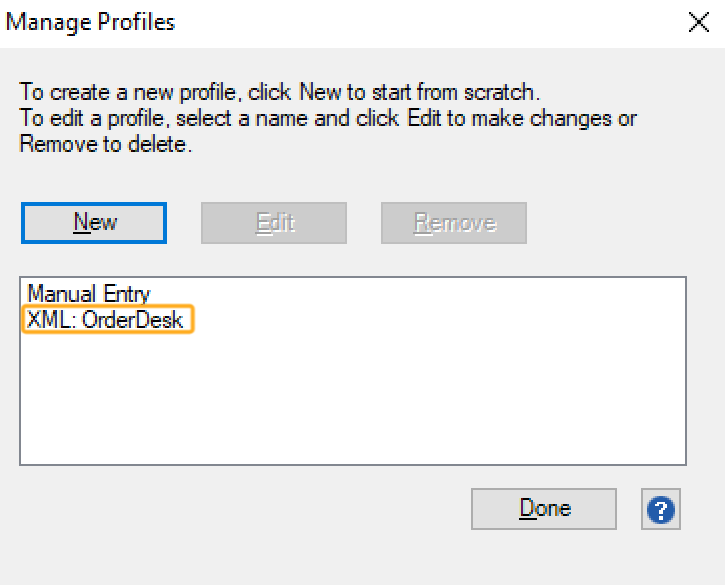Delete a profile using the Remove button
This screenshot has width=725, height=585.
454,223
